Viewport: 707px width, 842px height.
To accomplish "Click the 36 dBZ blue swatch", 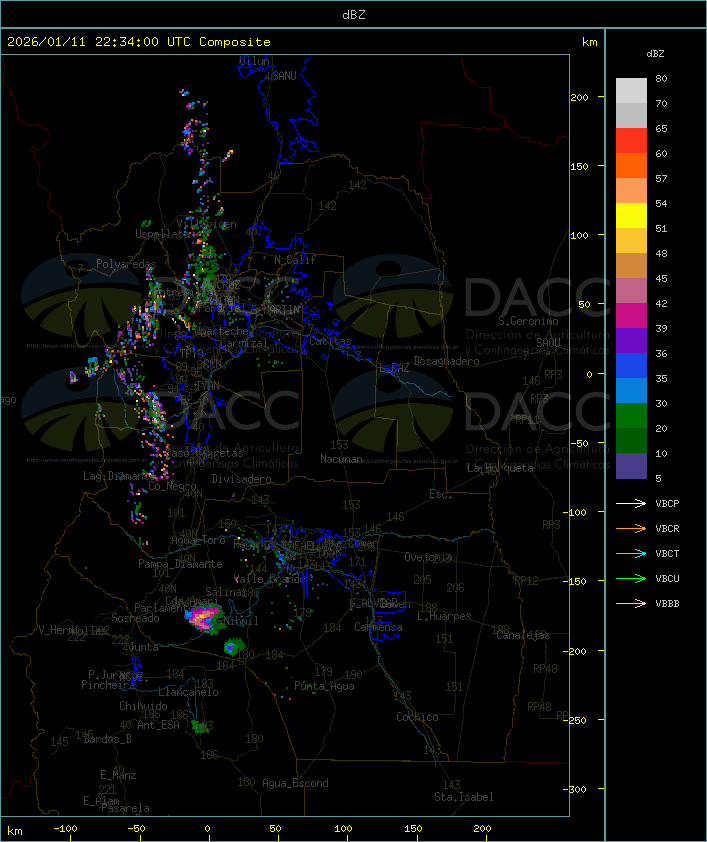I will click(631, 365).
